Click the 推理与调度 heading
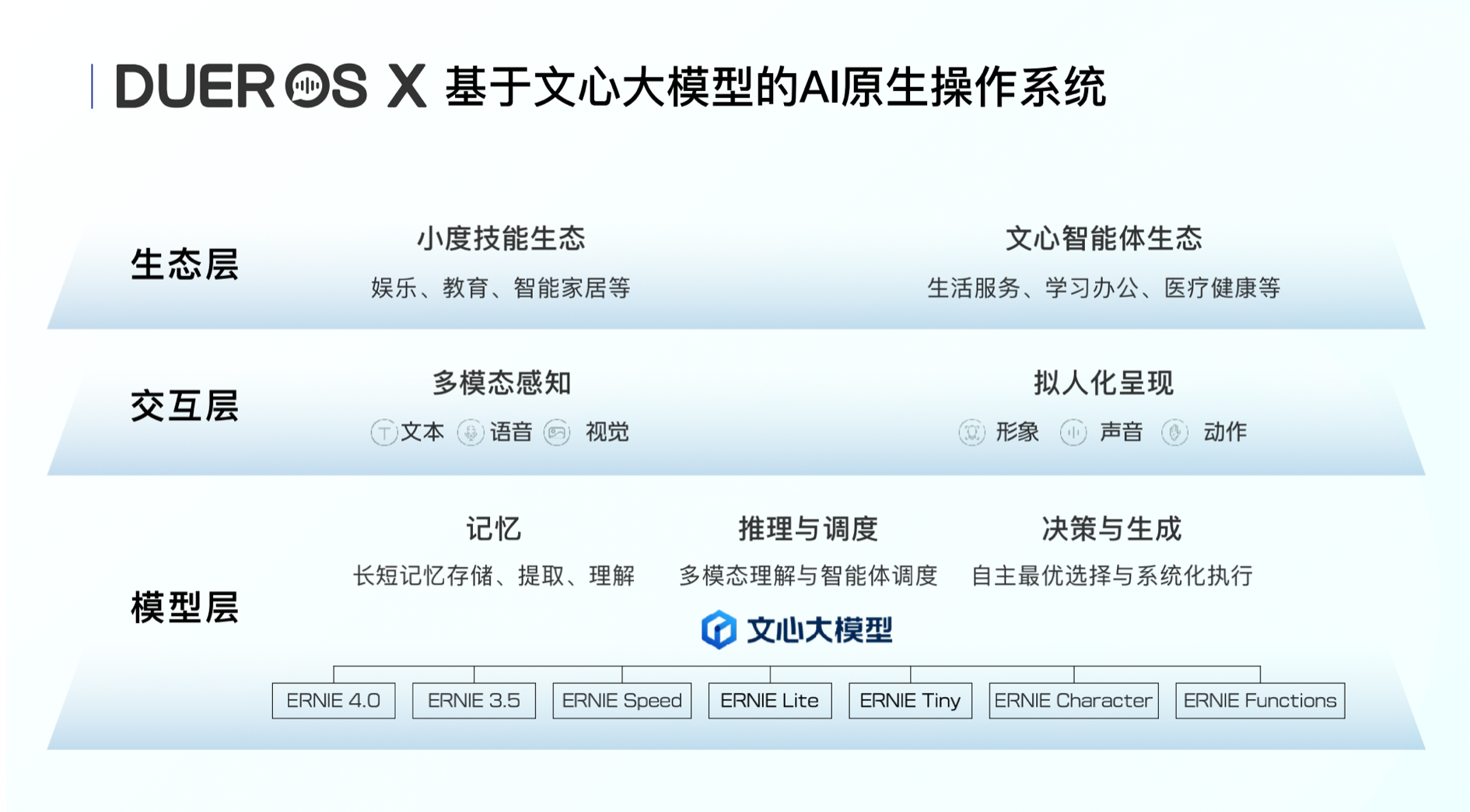Screen dimensions: 1470x812 click(x=808, y=530)
